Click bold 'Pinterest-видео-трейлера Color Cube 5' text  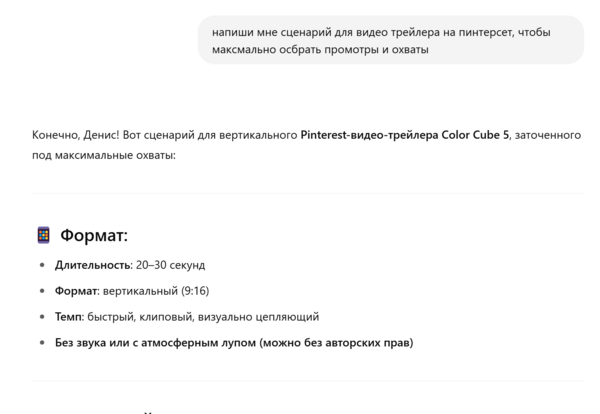405,136
